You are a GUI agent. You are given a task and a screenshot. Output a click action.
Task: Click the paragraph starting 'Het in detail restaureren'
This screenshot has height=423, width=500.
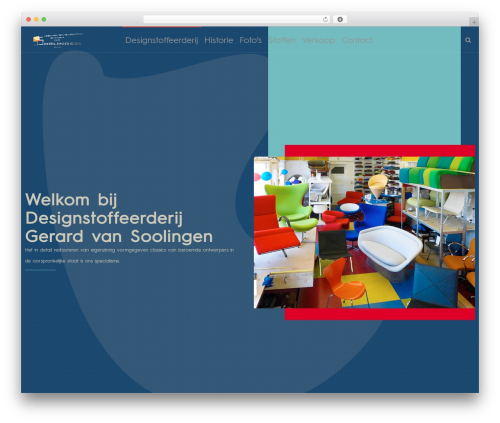129,255
